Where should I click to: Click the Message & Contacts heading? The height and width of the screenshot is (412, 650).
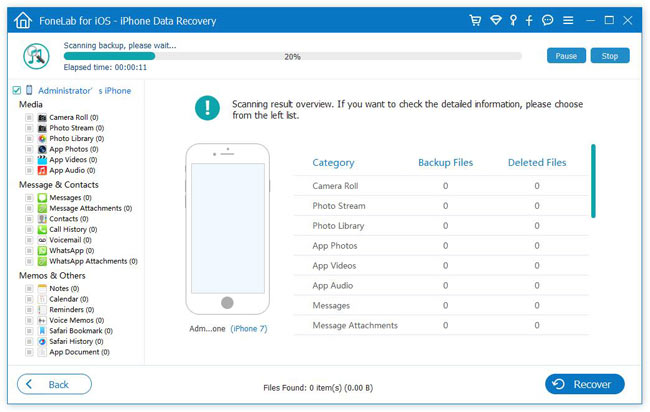[x=59, y=185]
